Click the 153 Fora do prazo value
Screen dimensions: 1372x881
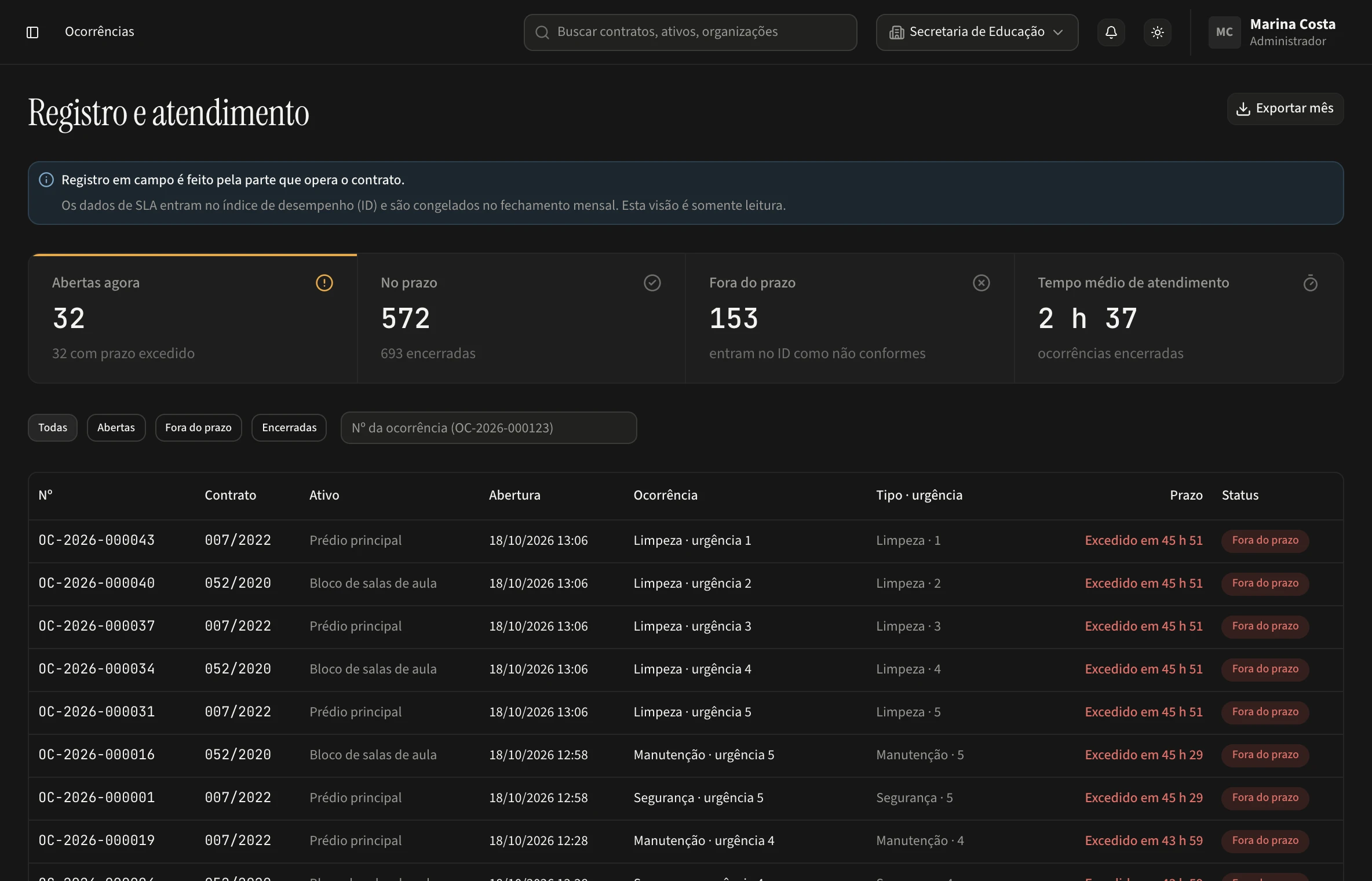[x=734, y=318]
